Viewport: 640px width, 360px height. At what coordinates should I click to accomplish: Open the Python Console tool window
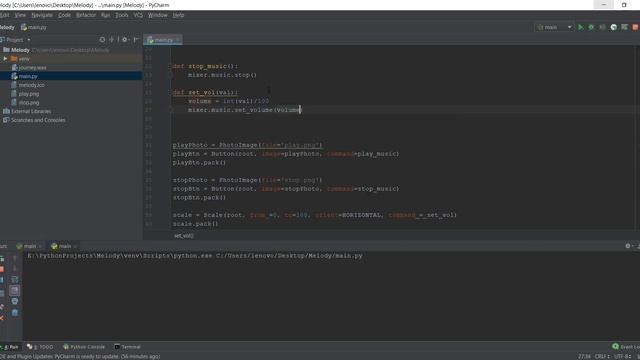(84, 347)
